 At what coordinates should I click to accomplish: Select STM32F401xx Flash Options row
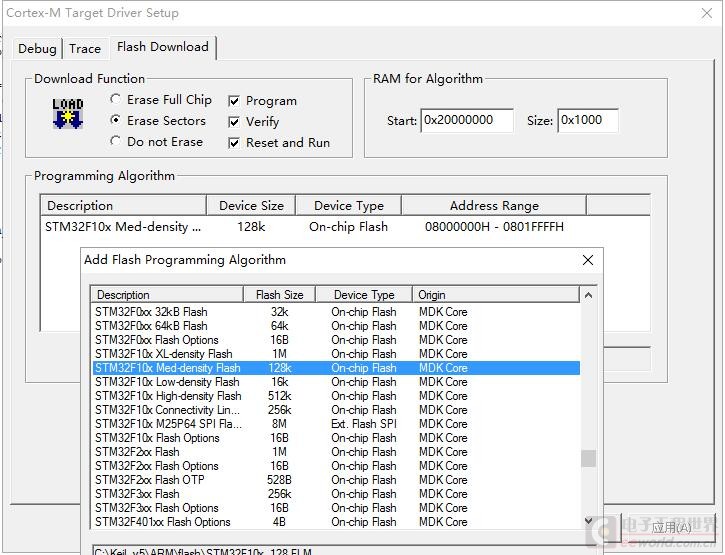tap(336, 522)
